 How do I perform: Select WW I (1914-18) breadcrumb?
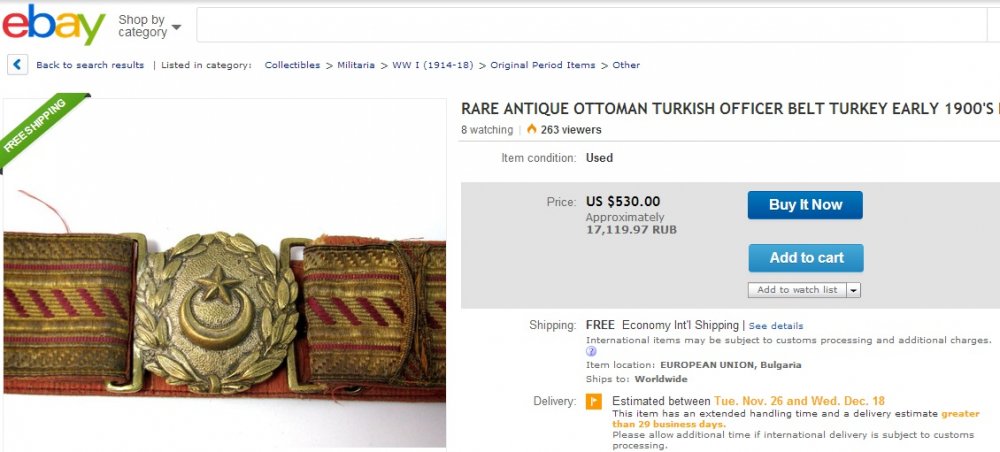pyautogui.click(x=432, y=65)
